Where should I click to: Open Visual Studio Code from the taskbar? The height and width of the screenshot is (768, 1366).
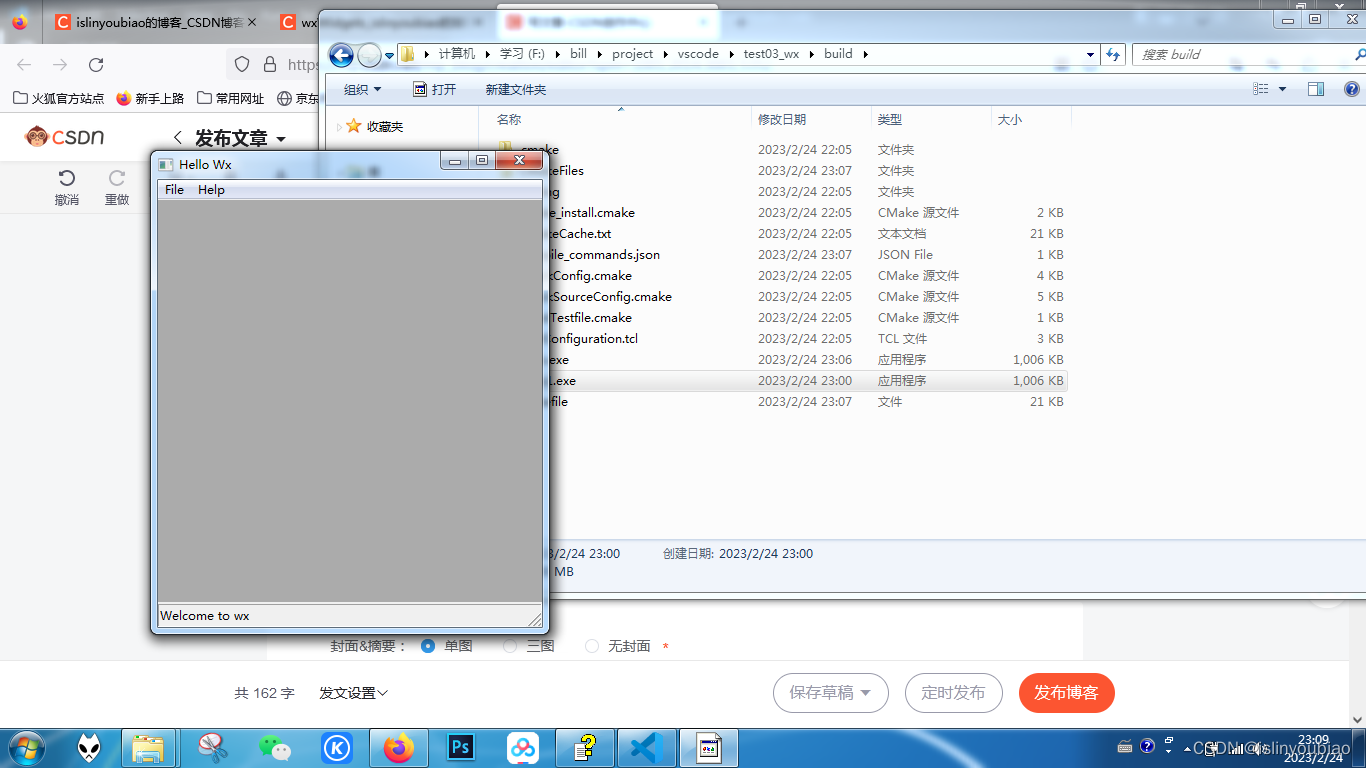[x=647, y=746]
